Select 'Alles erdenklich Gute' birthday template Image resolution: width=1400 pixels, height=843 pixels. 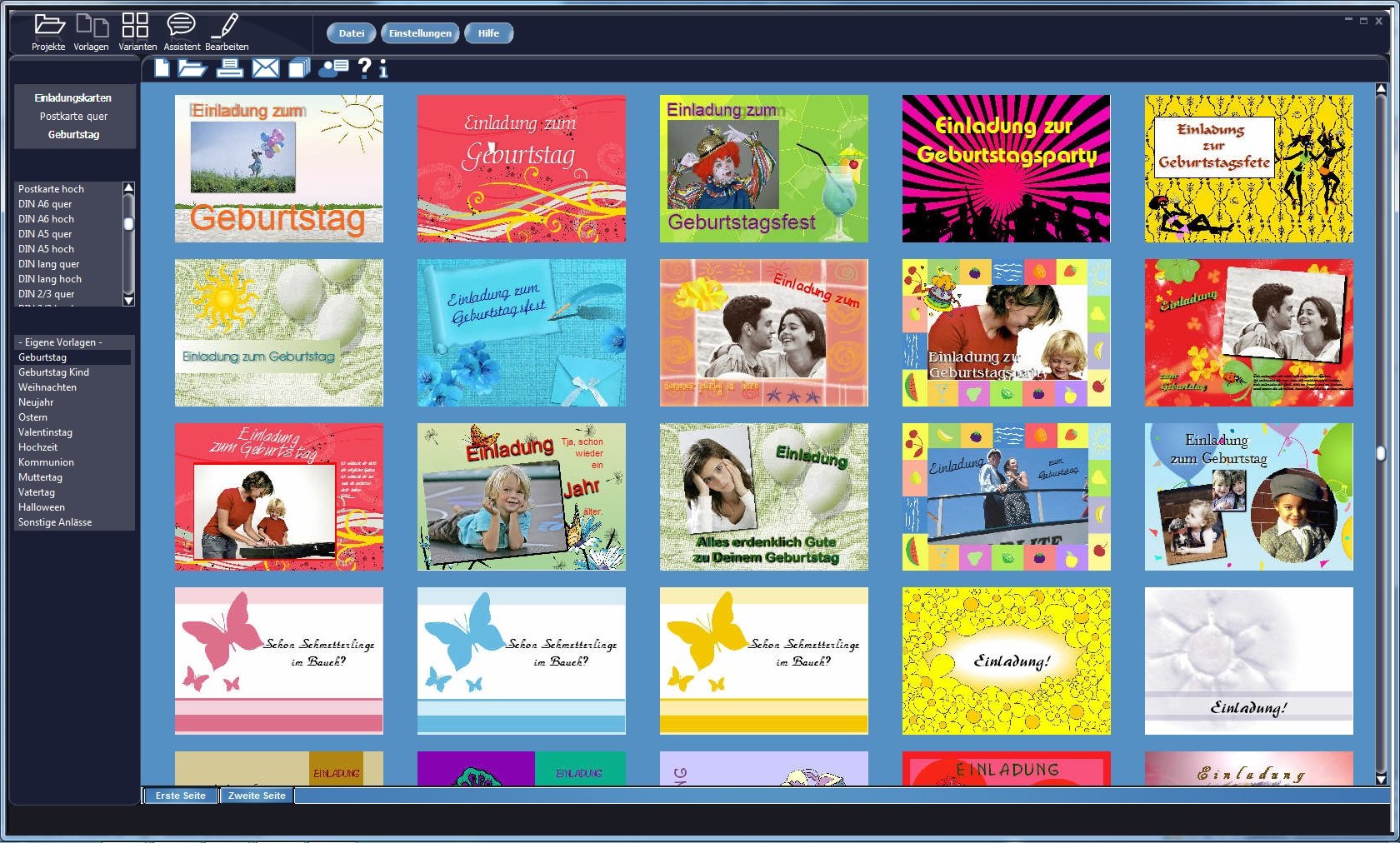764,497
